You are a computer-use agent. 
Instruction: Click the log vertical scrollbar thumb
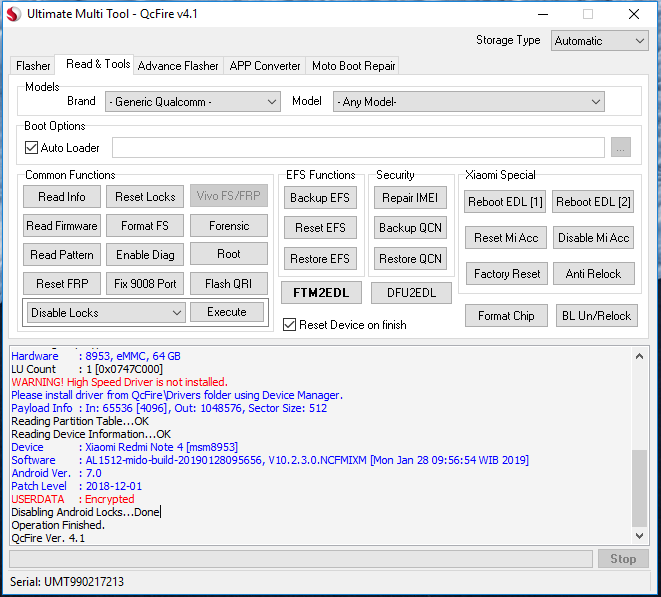640,488
